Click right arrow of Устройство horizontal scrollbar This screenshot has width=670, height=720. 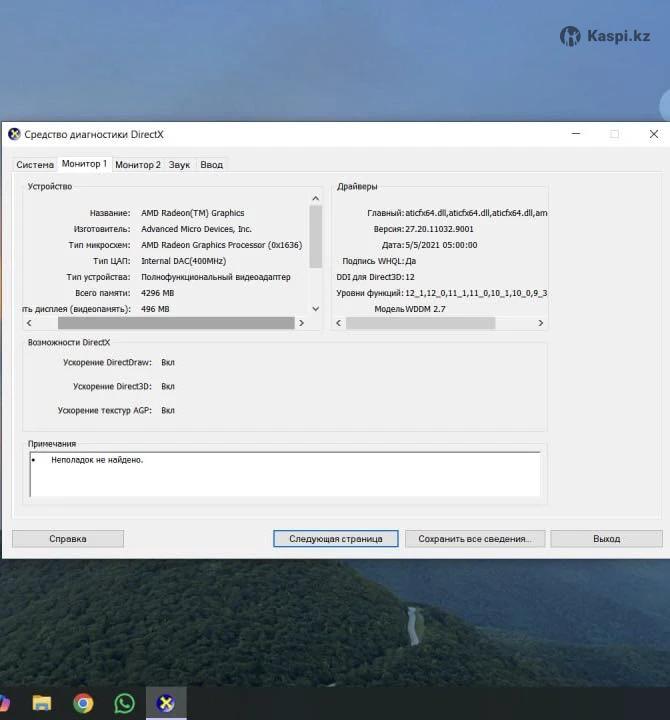click(301, 324)
